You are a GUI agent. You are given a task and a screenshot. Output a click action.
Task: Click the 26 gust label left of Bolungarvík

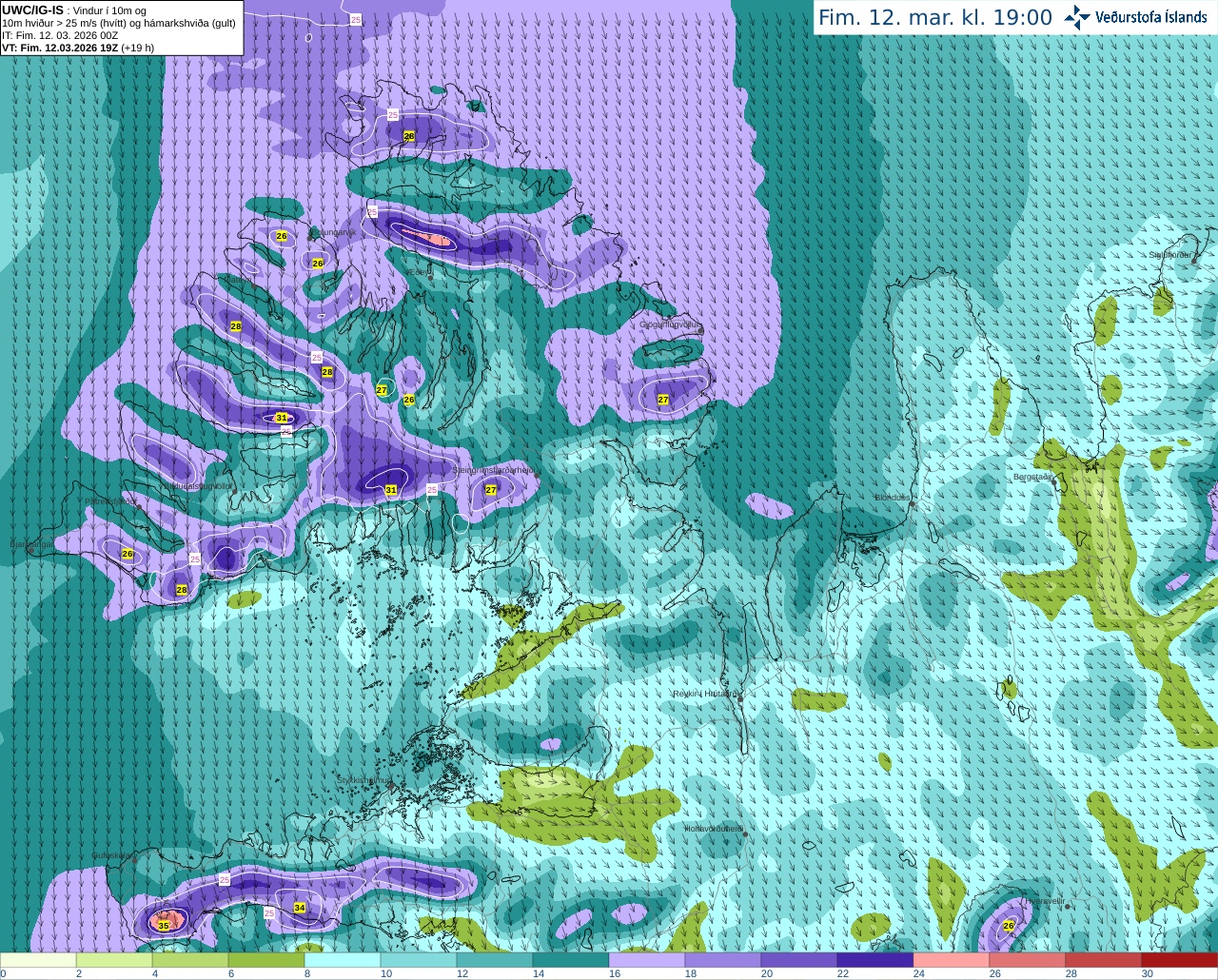[x=282, y=236]
